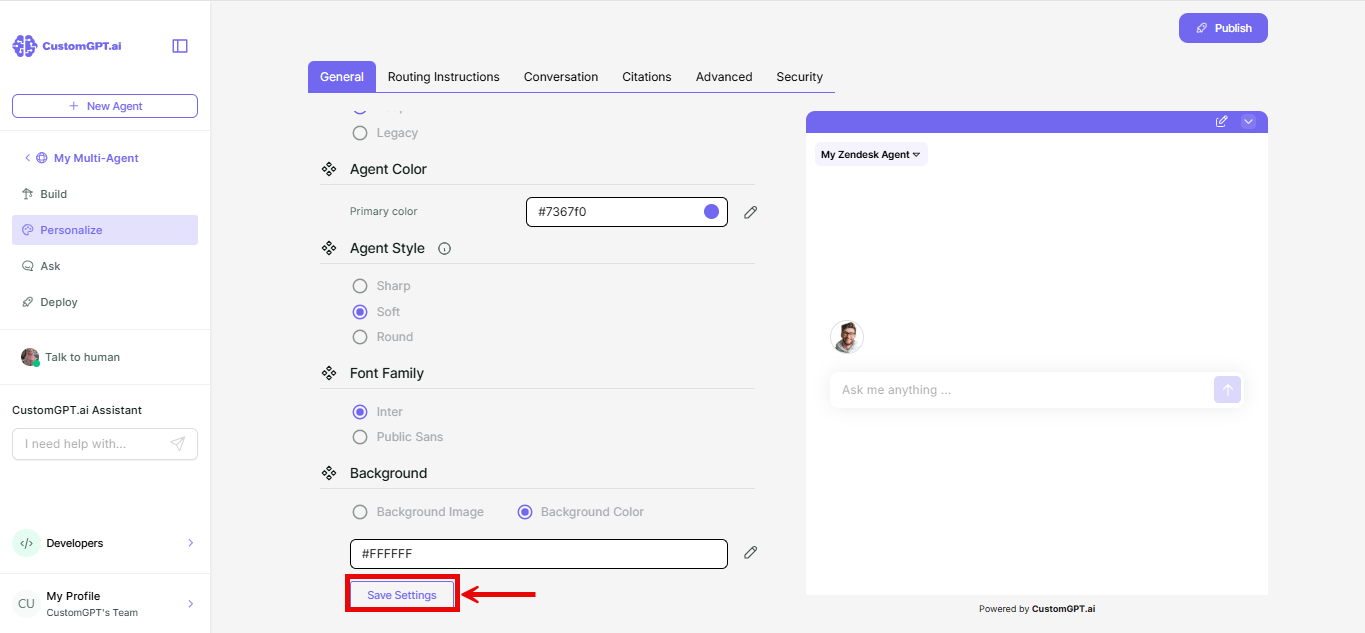Click the Developers code icon
The width and height of the screenshot is (1365, 633).
pyautogui.click(x=26, y=543)
